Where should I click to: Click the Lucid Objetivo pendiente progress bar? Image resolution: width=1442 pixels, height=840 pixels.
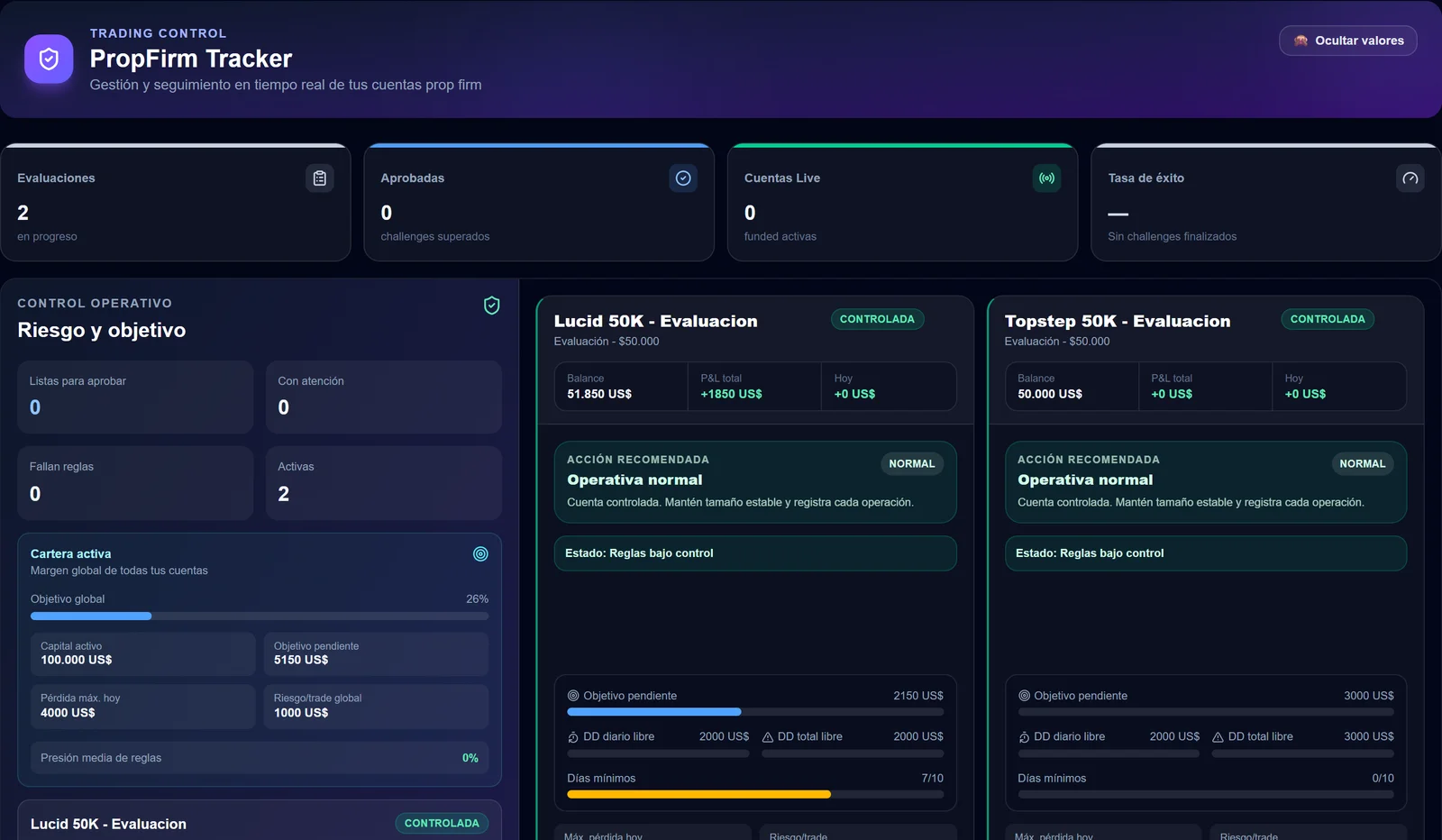[755, 712]
